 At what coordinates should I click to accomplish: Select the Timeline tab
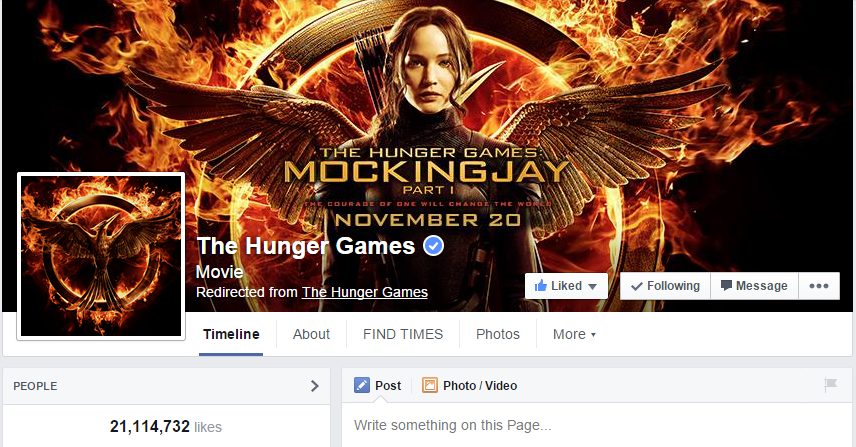pos(231,334)
